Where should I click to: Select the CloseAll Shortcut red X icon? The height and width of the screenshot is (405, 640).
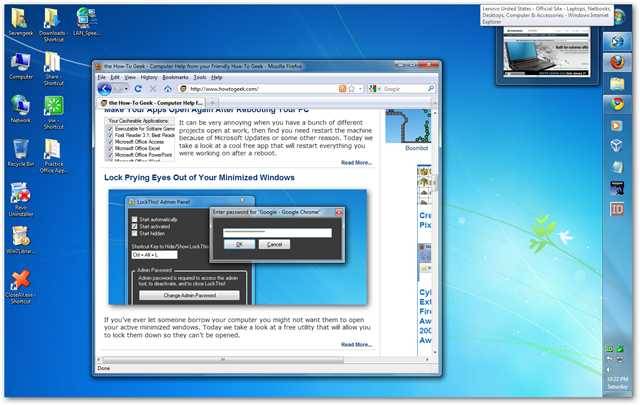pos(20,287)
